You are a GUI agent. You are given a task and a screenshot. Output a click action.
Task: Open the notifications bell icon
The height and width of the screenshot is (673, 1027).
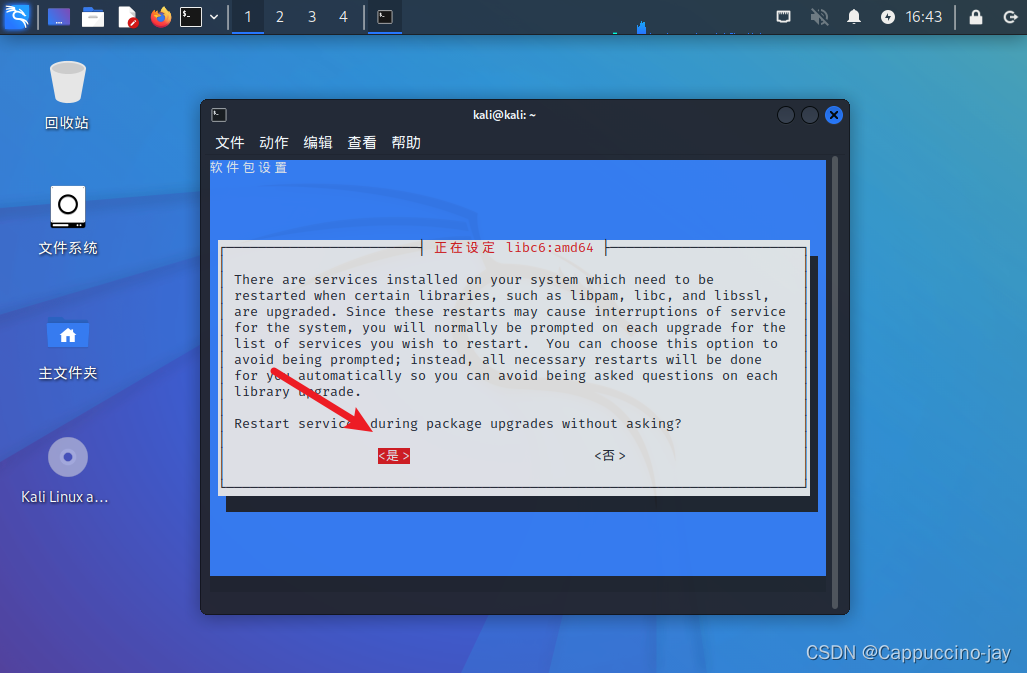pyautogui.click(x=853, y=16)
